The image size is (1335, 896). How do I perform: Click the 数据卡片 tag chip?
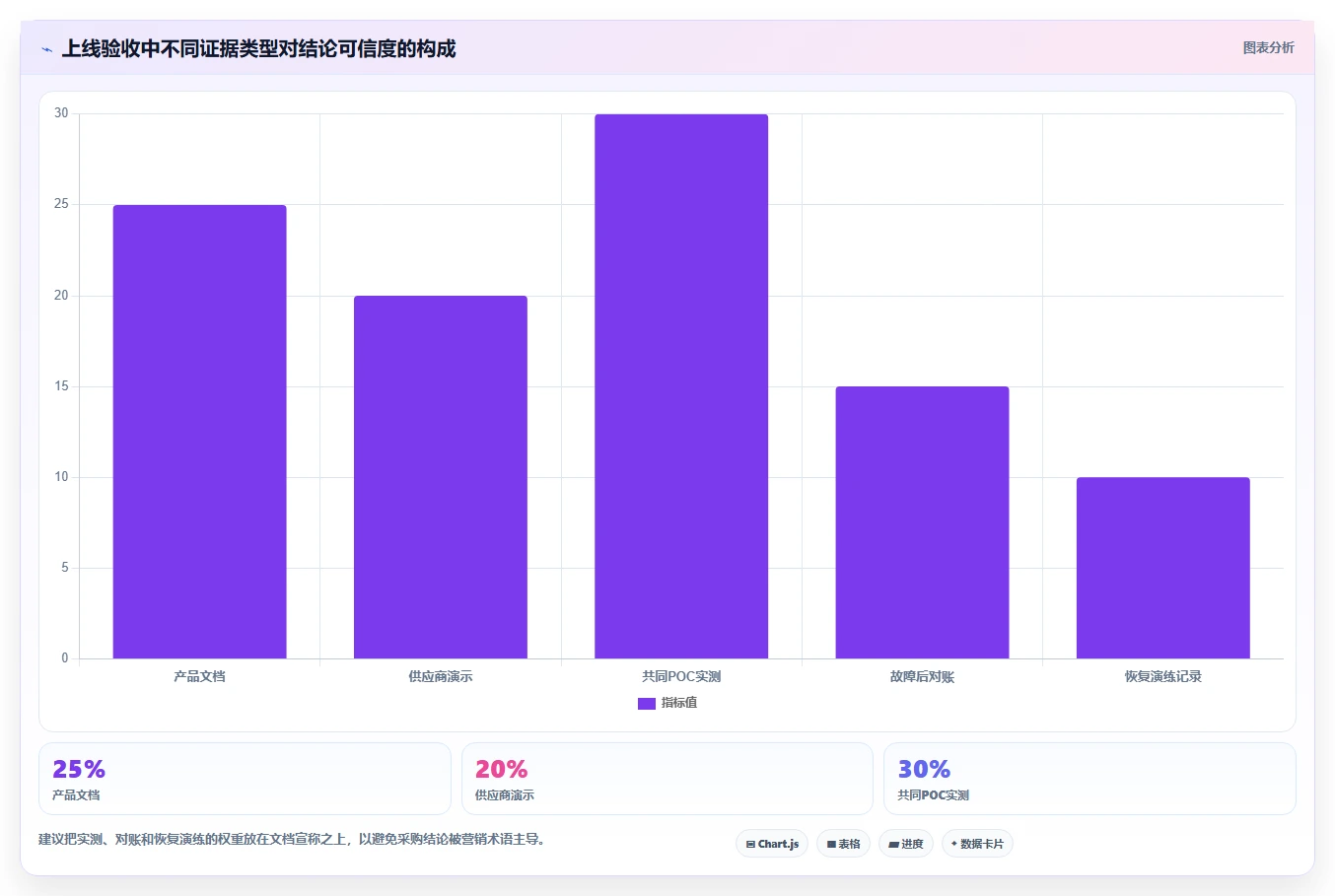click(x=977, y=844)
